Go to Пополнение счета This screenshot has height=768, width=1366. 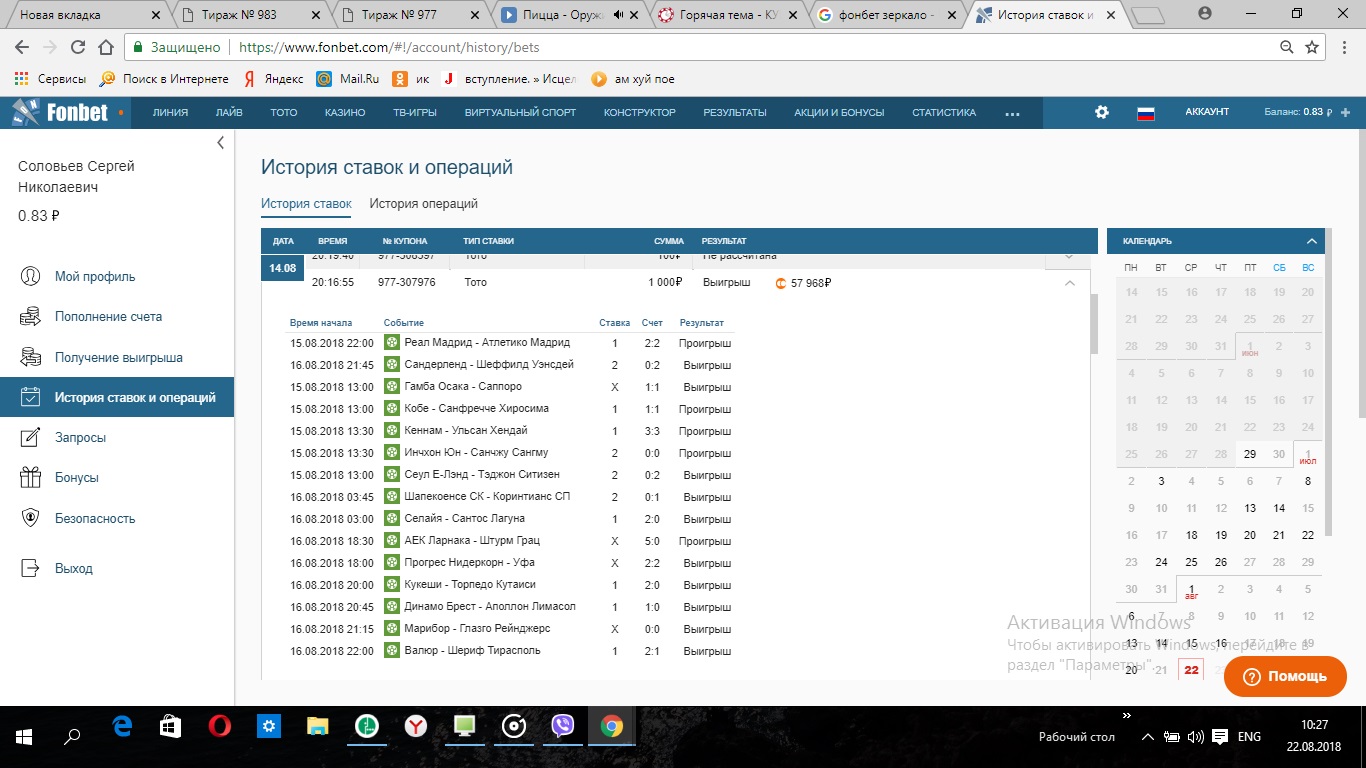click(108, 317)
